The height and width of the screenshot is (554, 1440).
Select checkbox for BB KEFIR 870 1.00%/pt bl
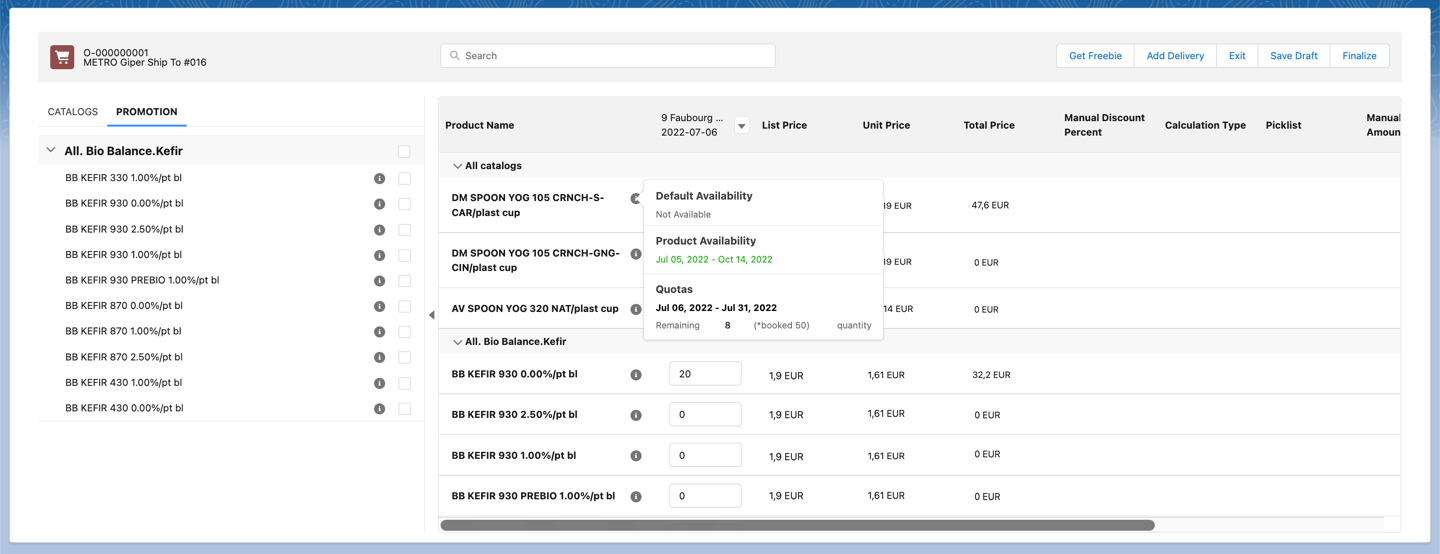404,331
